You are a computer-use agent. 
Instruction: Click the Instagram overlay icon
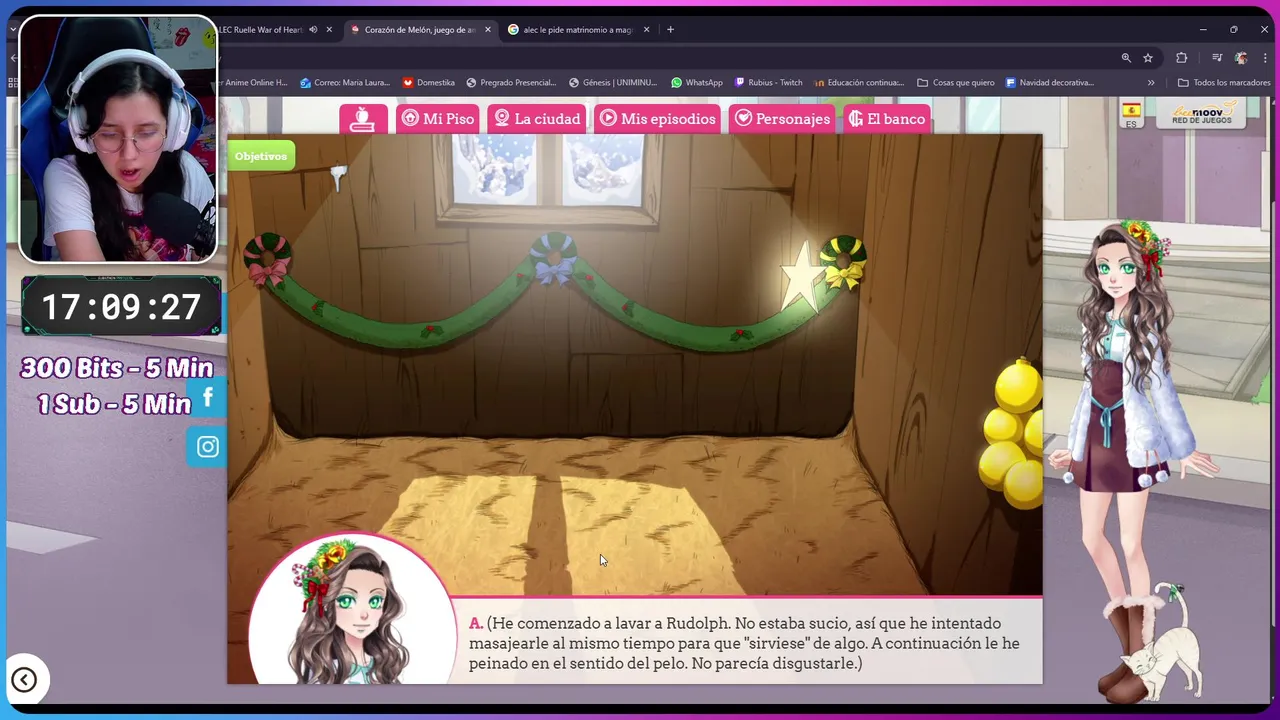point(207,447)
